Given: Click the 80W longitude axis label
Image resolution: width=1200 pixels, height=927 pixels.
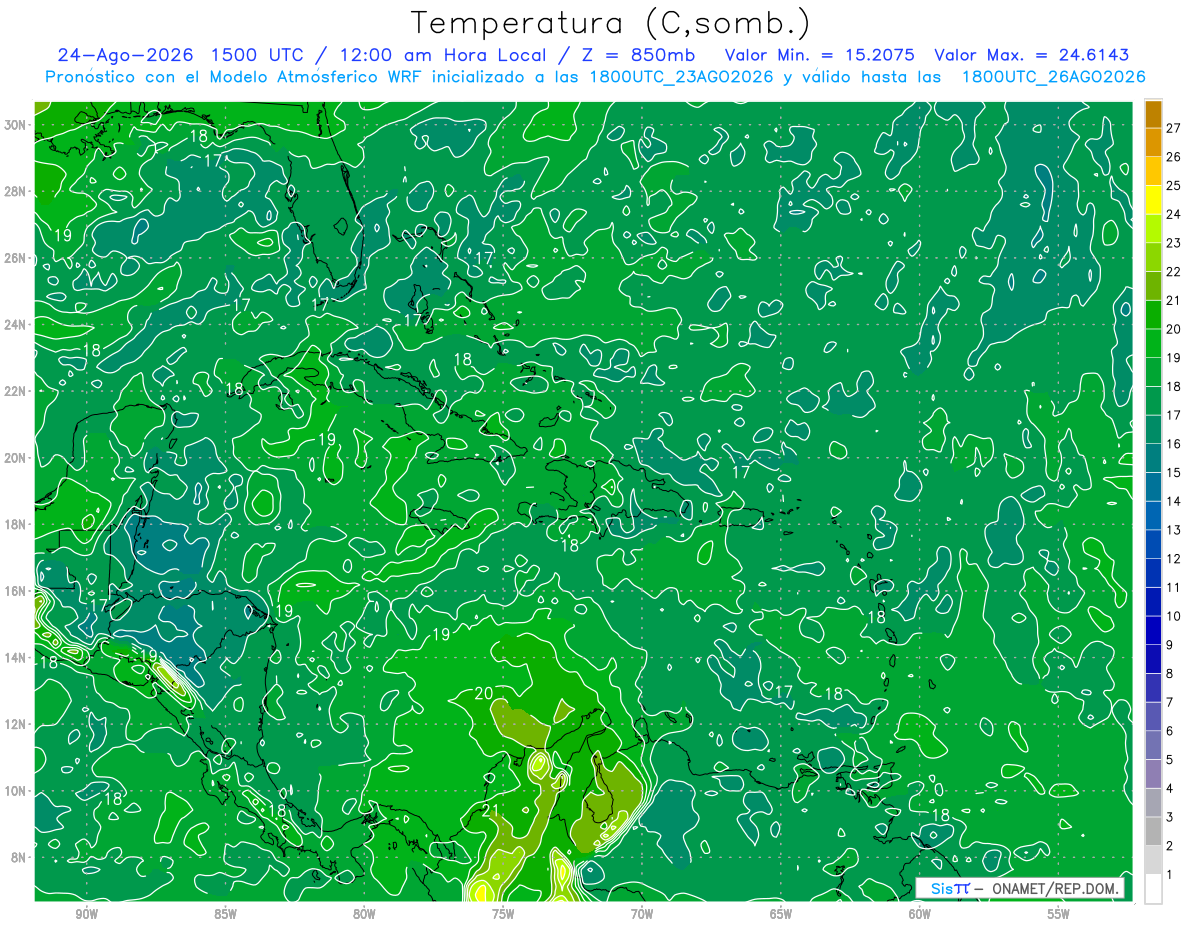Looking at the screenshot, I should 364,914.
